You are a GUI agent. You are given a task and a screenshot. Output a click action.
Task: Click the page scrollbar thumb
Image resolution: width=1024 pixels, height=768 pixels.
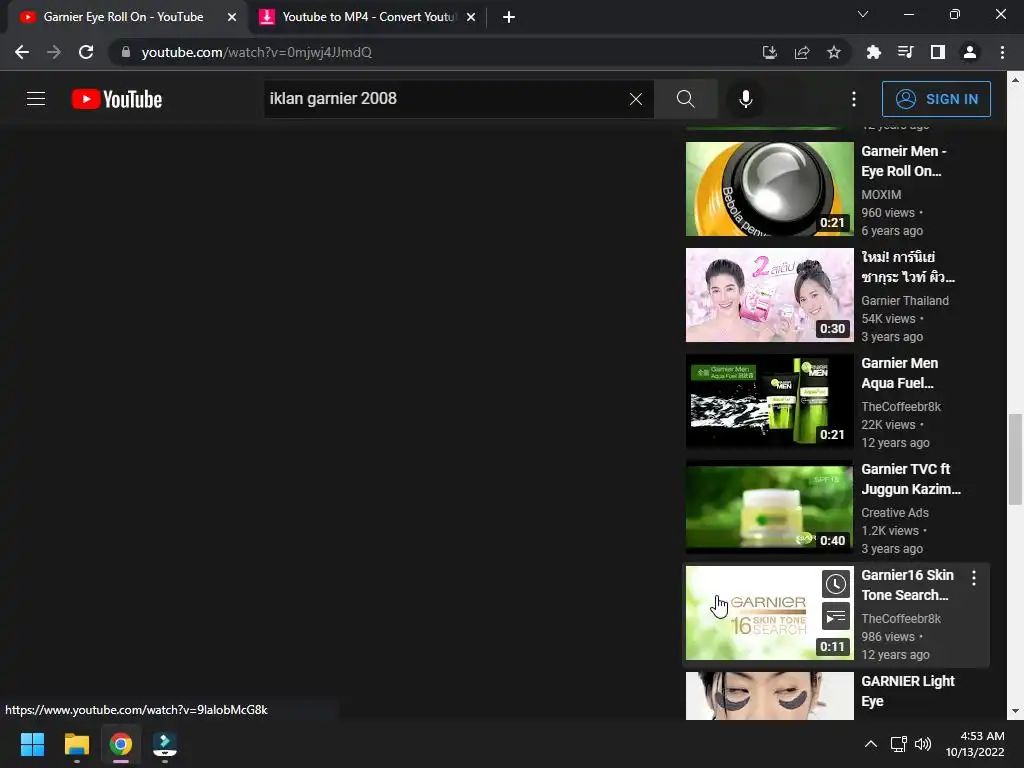coord(1015,459)
